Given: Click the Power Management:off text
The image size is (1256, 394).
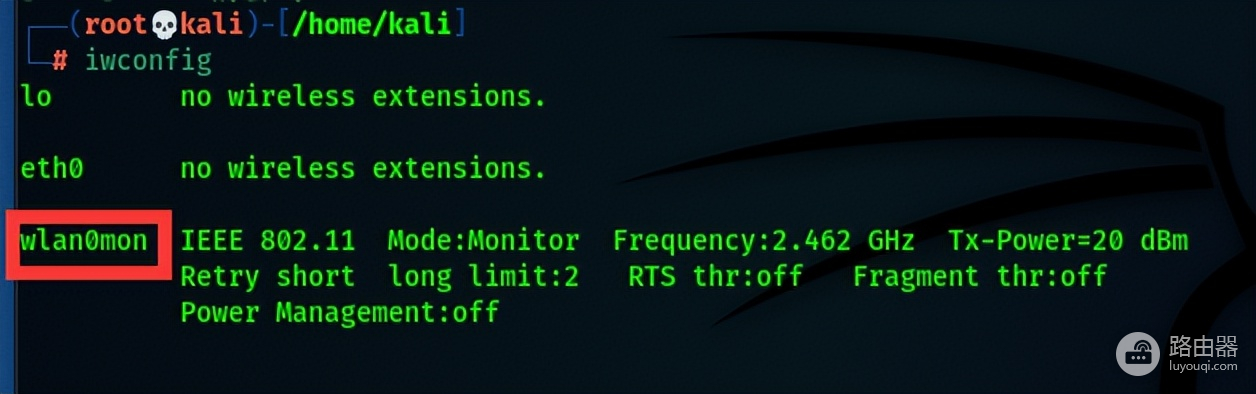Looking at the screenshot, I should coord(340,313).
